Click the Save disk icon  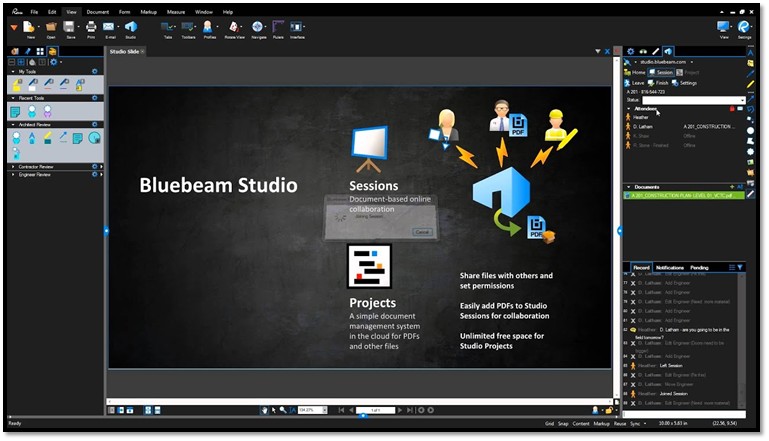[70, 29]
